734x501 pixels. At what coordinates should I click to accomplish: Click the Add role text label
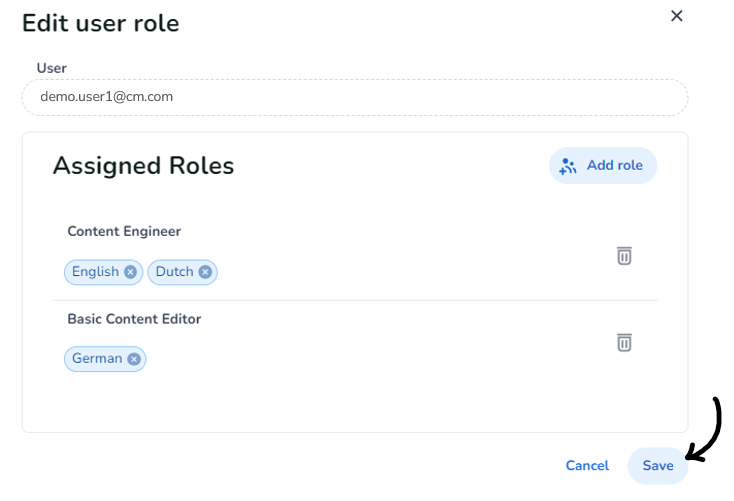[x=614, y=165]
